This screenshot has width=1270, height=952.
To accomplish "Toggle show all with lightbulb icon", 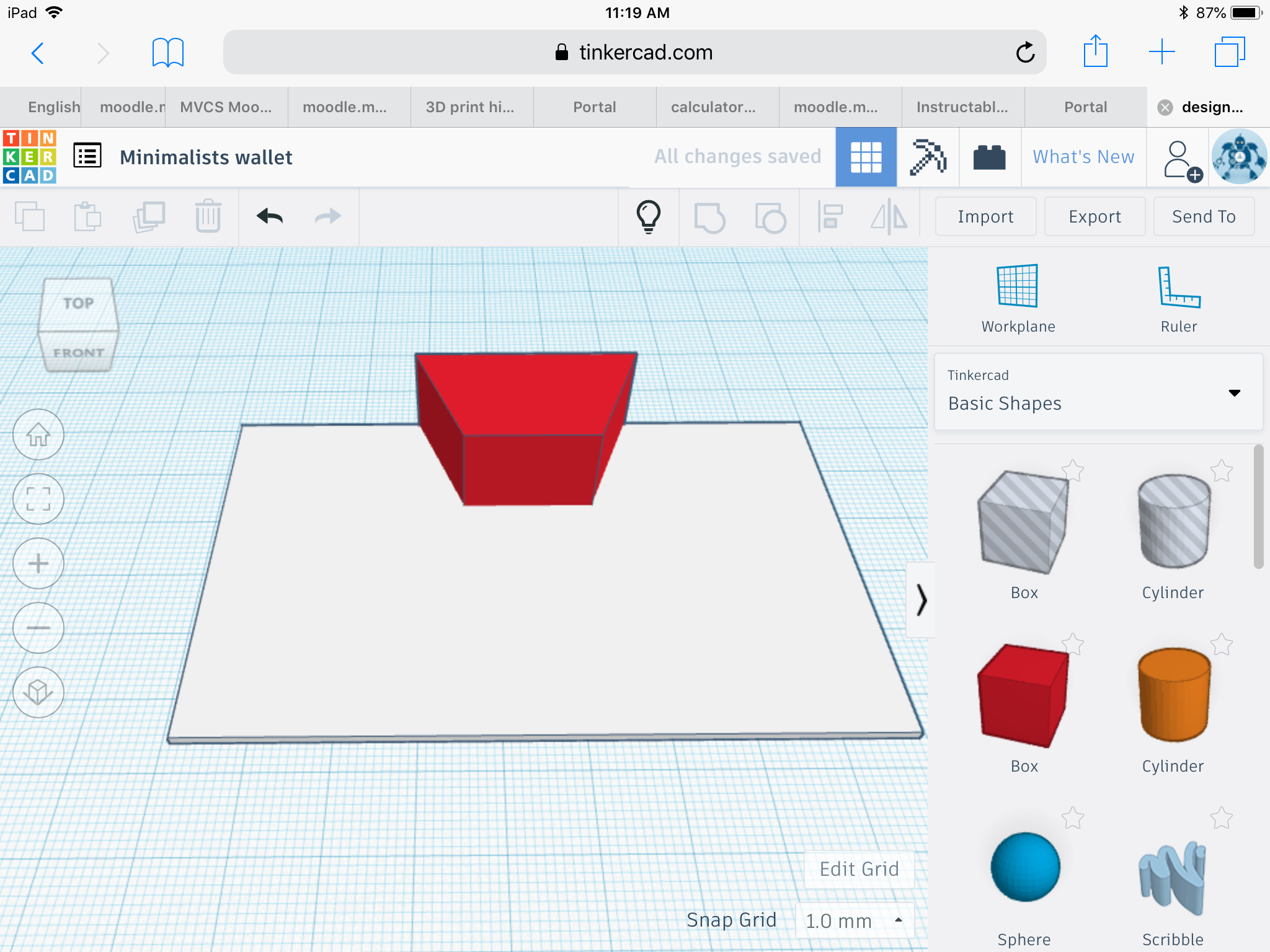I will pyautogui.click(x=649, y=216).
